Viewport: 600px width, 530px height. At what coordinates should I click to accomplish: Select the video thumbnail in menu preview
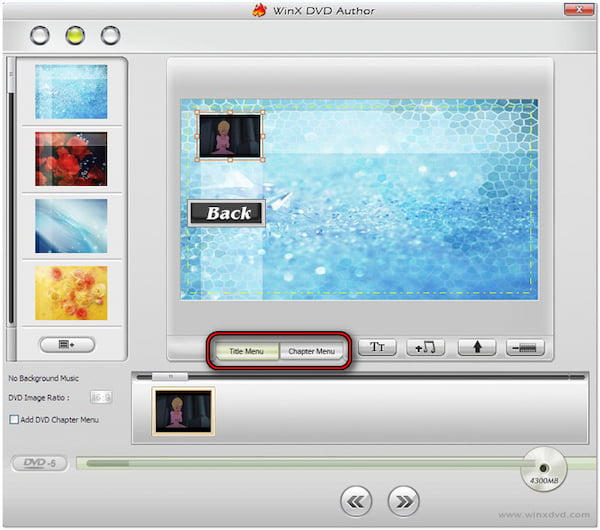coord(230,134)
